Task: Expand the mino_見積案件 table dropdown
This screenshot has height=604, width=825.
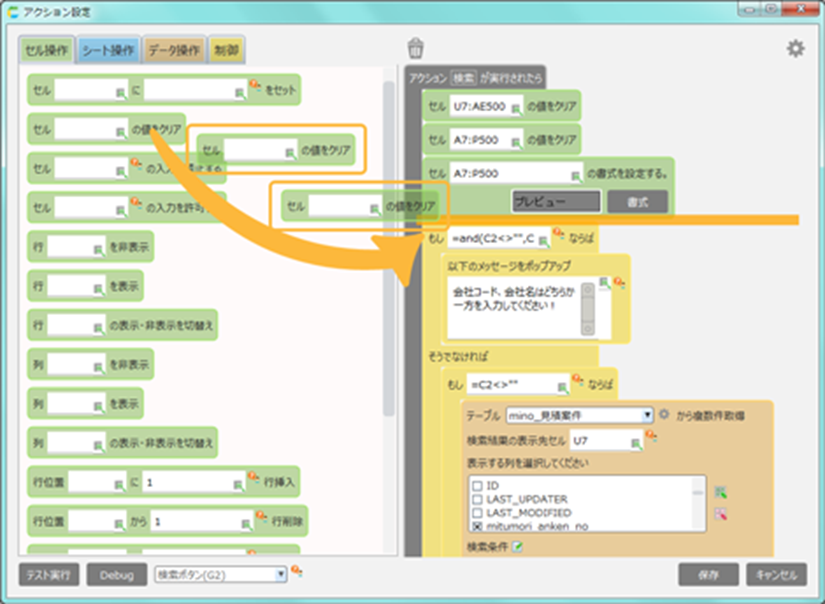Action: pos(648,414)
